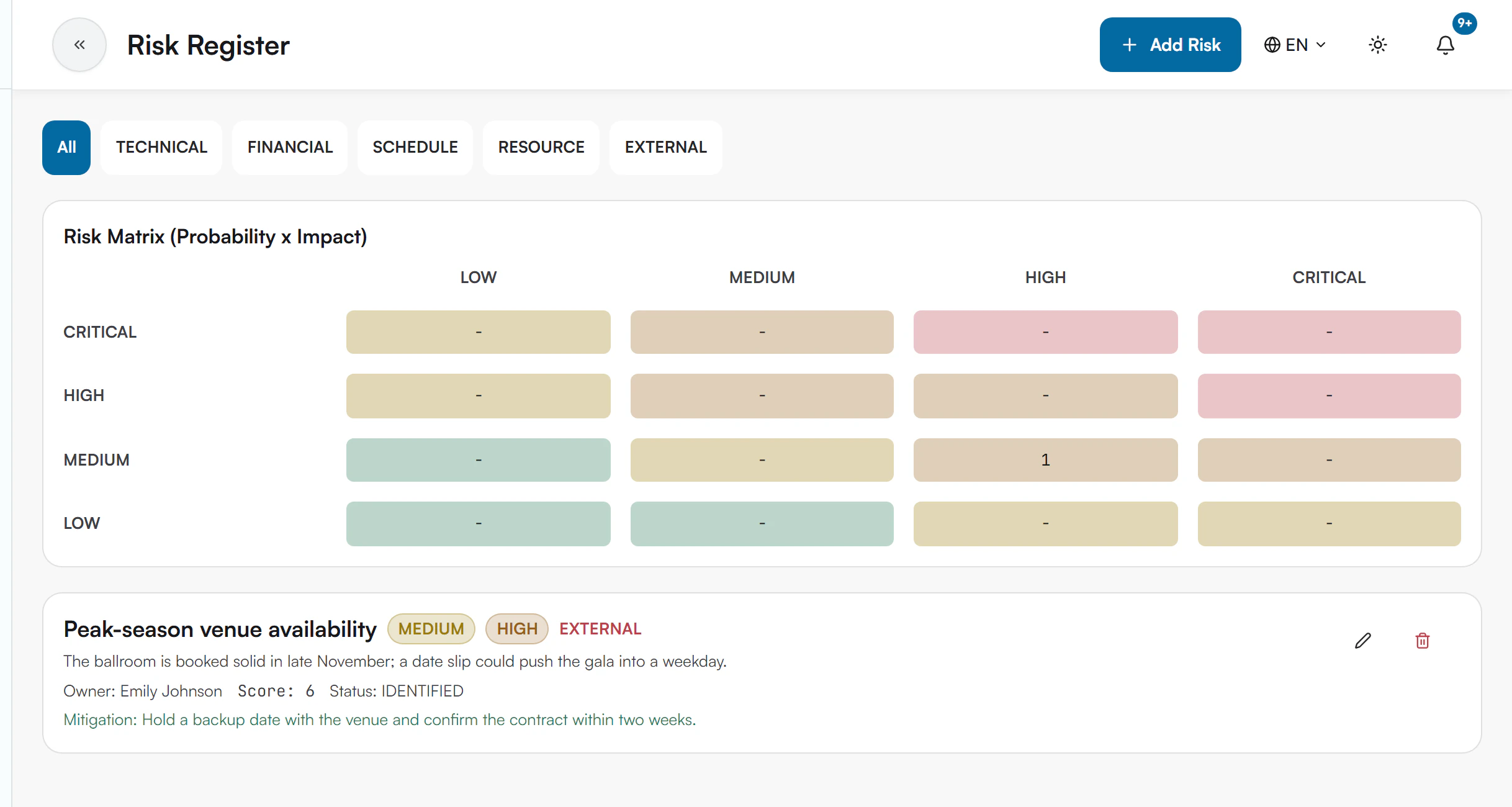Switch to the FINANCIAL filter tab
The height and width of the screenshot is (807, 1512).
[x=290, y=147]
